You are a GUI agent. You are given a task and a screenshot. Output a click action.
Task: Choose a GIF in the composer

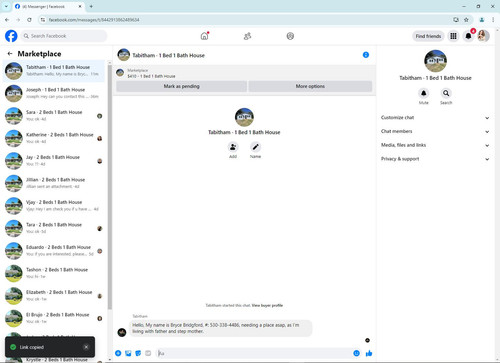[148, 353]
